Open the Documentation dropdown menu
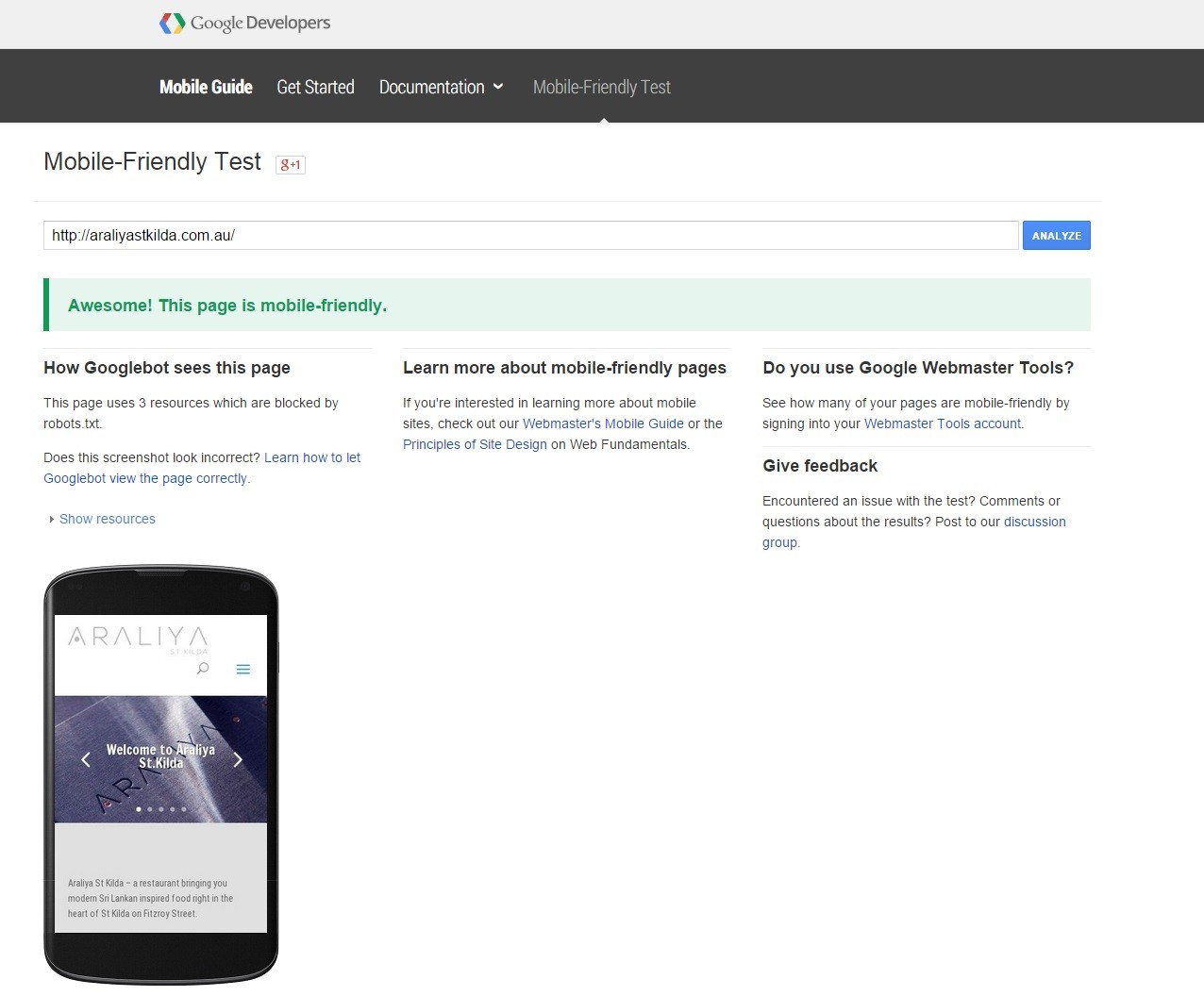 (442, 87)
